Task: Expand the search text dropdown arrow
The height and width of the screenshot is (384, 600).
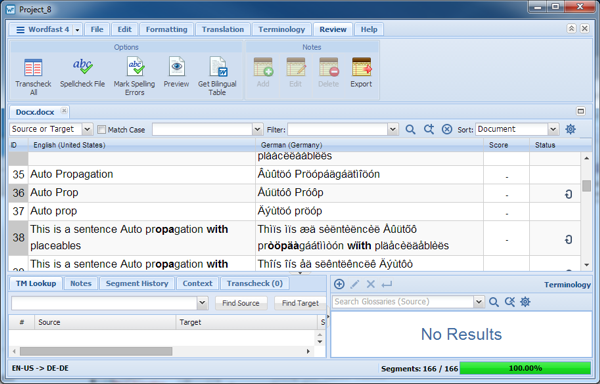Action: point(258,129)
